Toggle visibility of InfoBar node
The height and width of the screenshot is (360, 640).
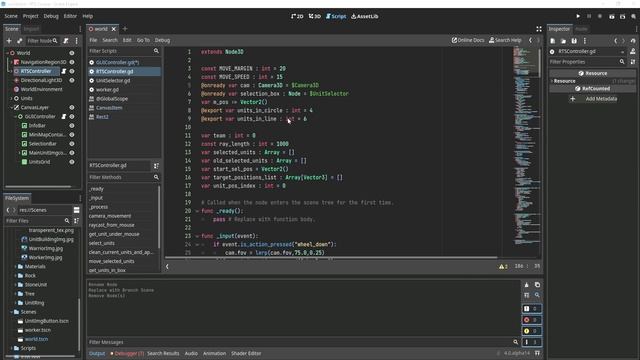tap(72, 126)
